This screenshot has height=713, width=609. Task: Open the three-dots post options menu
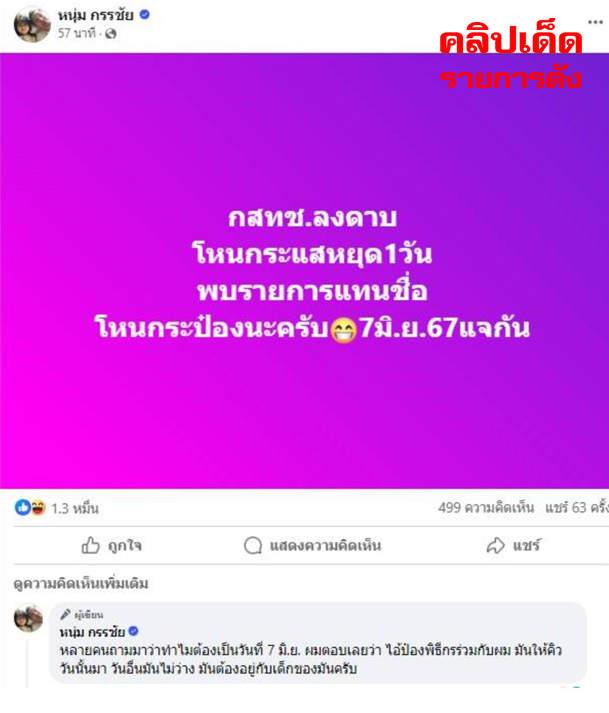(595, 22)
